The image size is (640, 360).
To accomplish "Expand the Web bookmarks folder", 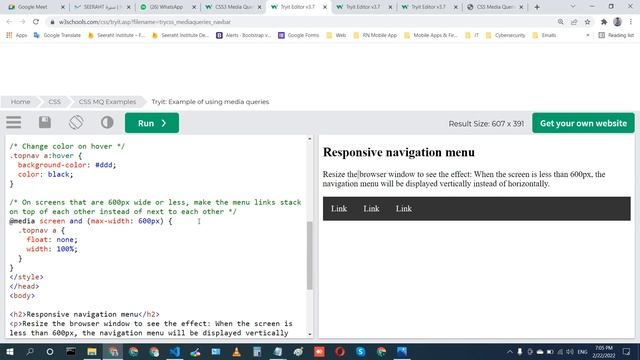I will click(x=336, y=36).
